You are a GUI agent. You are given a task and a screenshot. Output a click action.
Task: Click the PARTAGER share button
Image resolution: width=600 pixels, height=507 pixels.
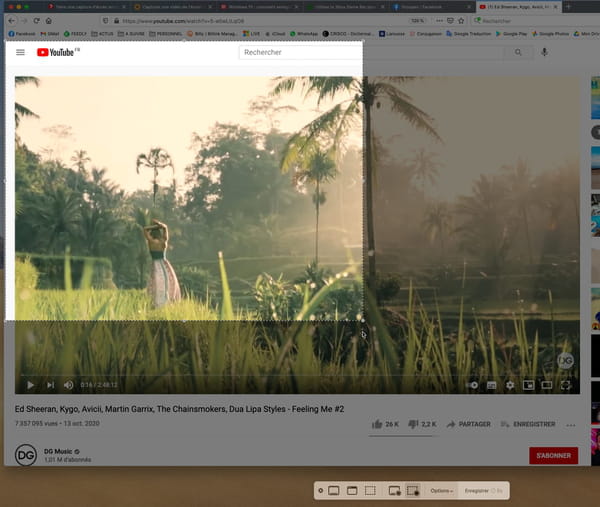469,424
